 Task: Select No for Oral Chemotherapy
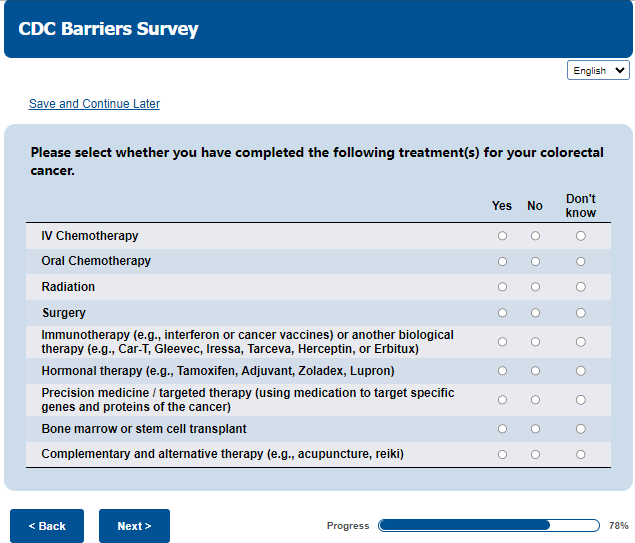pos(535,262)
